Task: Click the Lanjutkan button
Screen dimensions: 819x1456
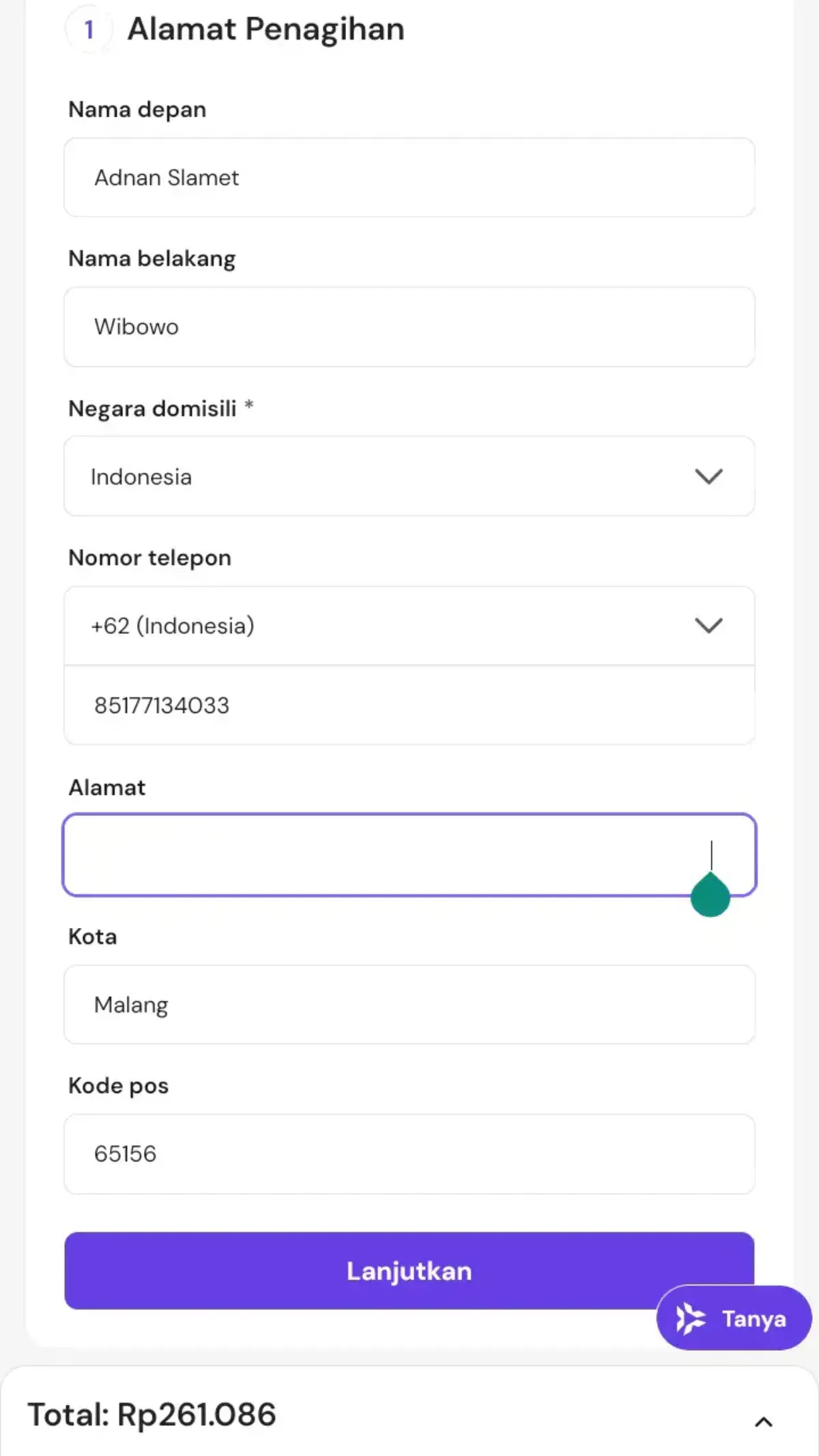Action: coord(409,1270)
